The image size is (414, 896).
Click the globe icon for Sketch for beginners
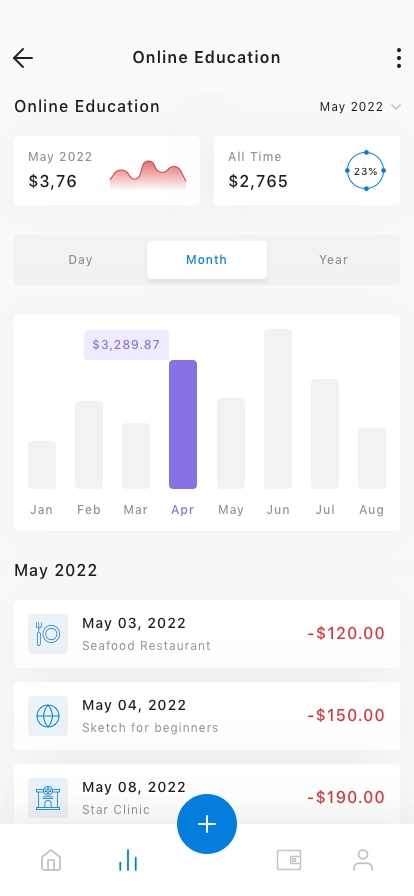(x=48, y=715)
